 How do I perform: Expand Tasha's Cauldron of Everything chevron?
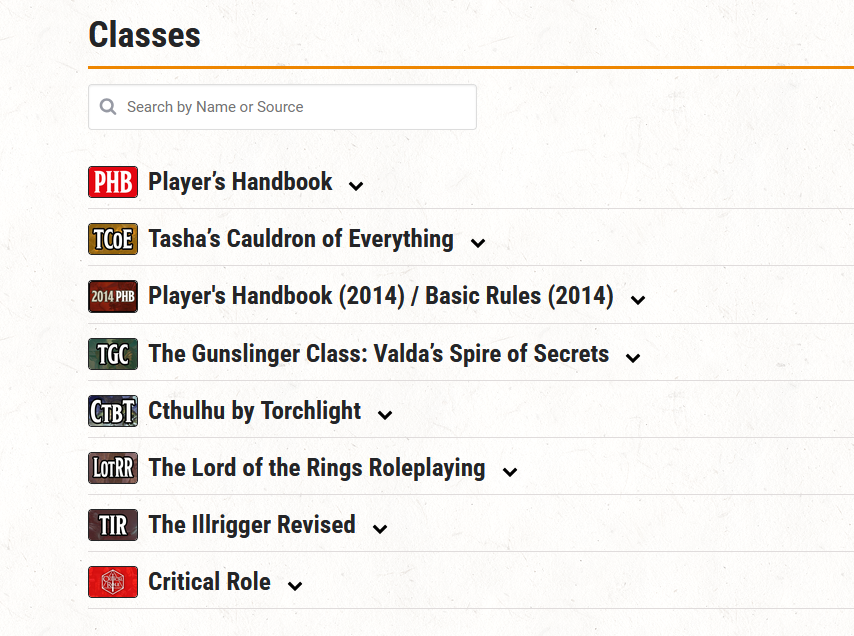click(478, 242)
